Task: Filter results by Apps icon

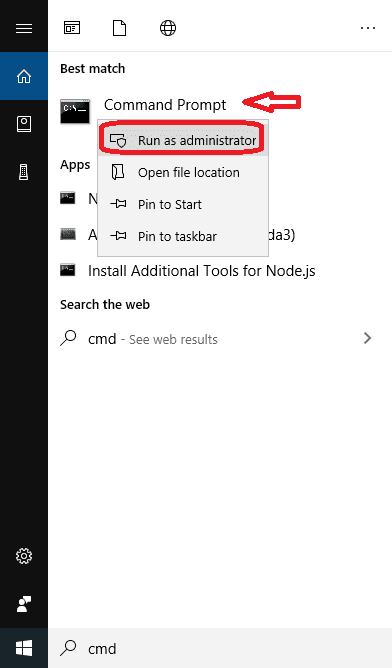Action: point(72,28)
